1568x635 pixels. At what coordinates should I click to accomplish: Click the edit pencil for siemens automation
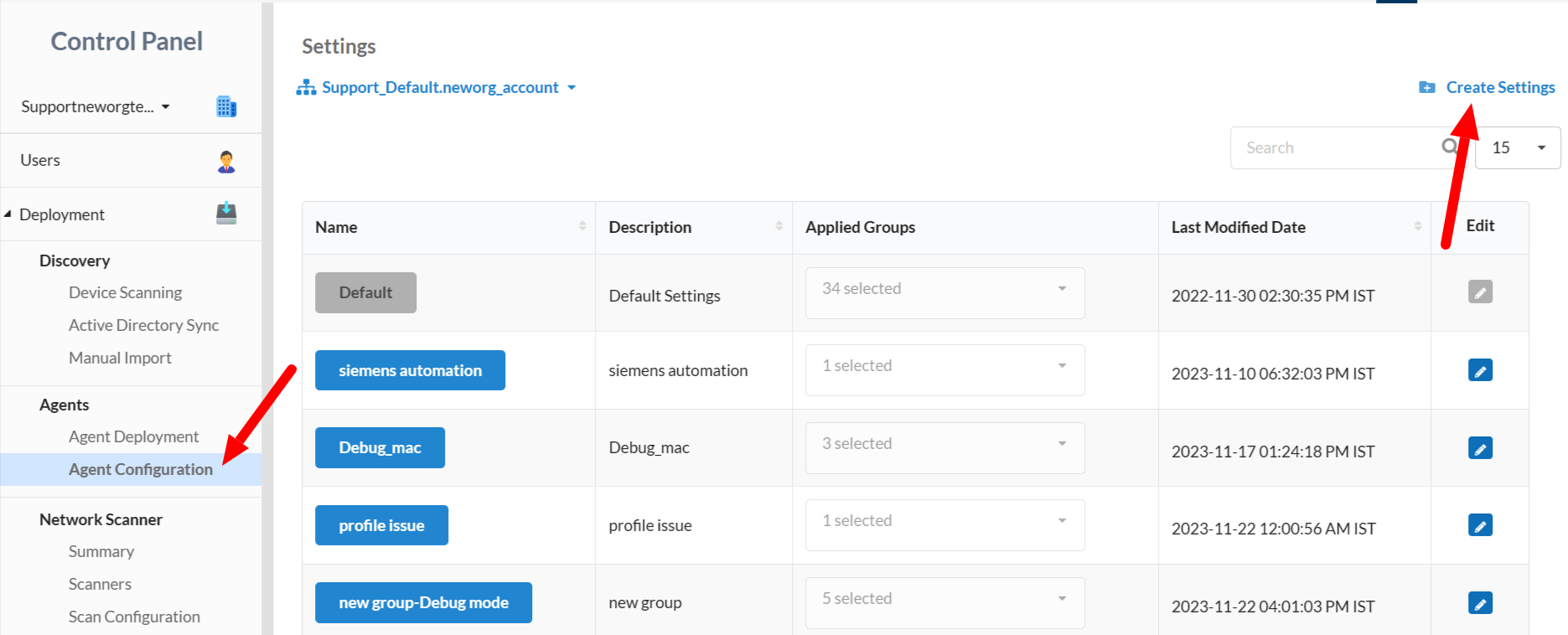point(1480,370)
